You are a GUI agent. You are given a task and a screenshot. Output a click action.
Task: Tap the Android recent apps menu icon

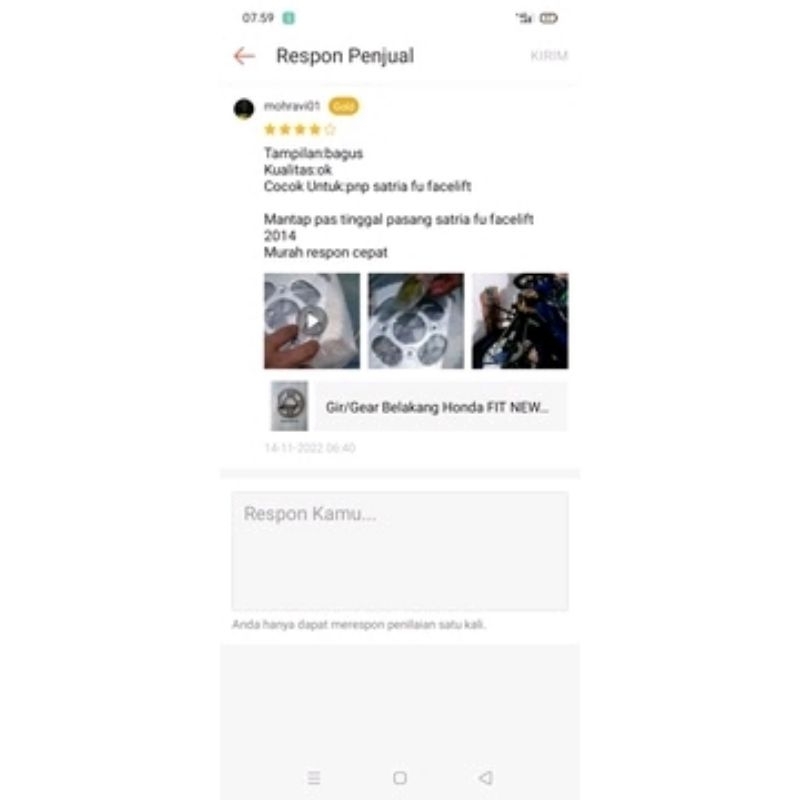314,778
